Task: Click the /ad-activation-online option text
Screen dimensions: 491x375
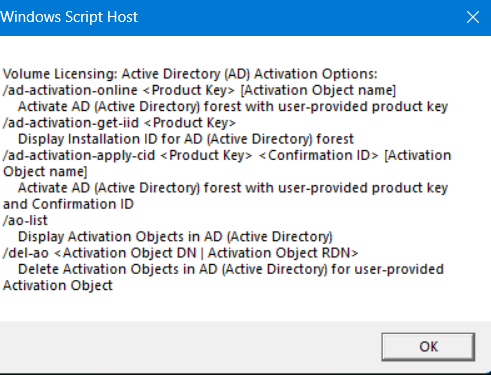Action: click(70, 90)
